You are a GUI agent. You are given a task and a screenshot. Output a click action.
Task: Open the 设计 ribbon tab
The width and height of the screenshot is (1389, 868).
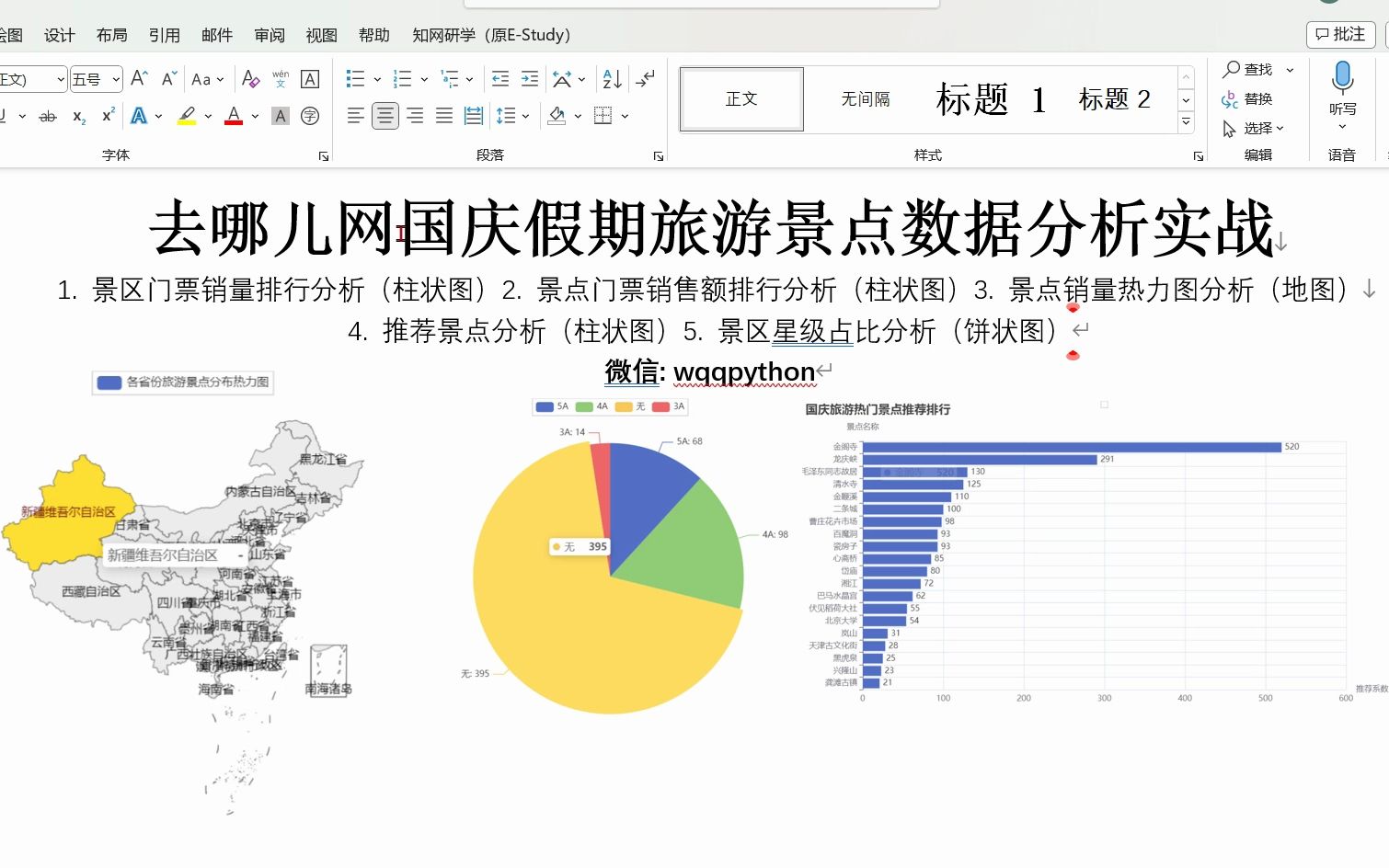coord(60,35)
